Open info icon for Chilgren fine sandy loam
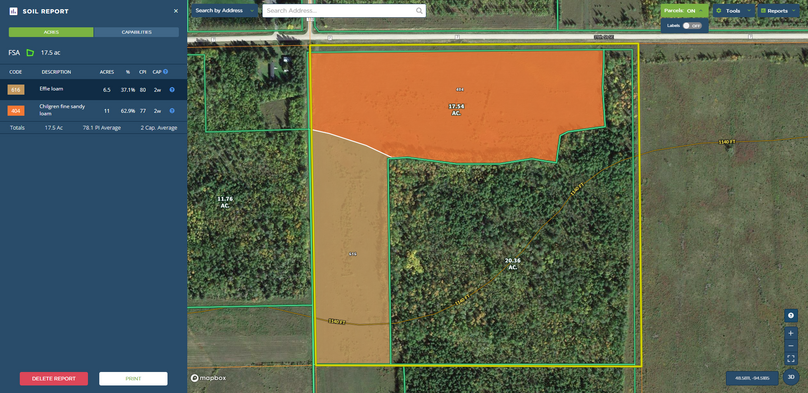This screenshot has width=808, height=393. 172,110
